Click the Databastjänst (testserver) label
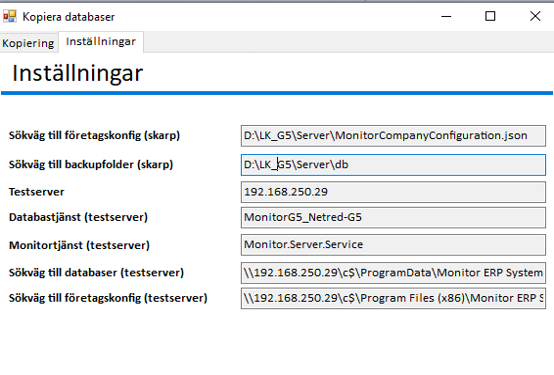554x375 pixels. pyautogui.click(x=78, y=217)
